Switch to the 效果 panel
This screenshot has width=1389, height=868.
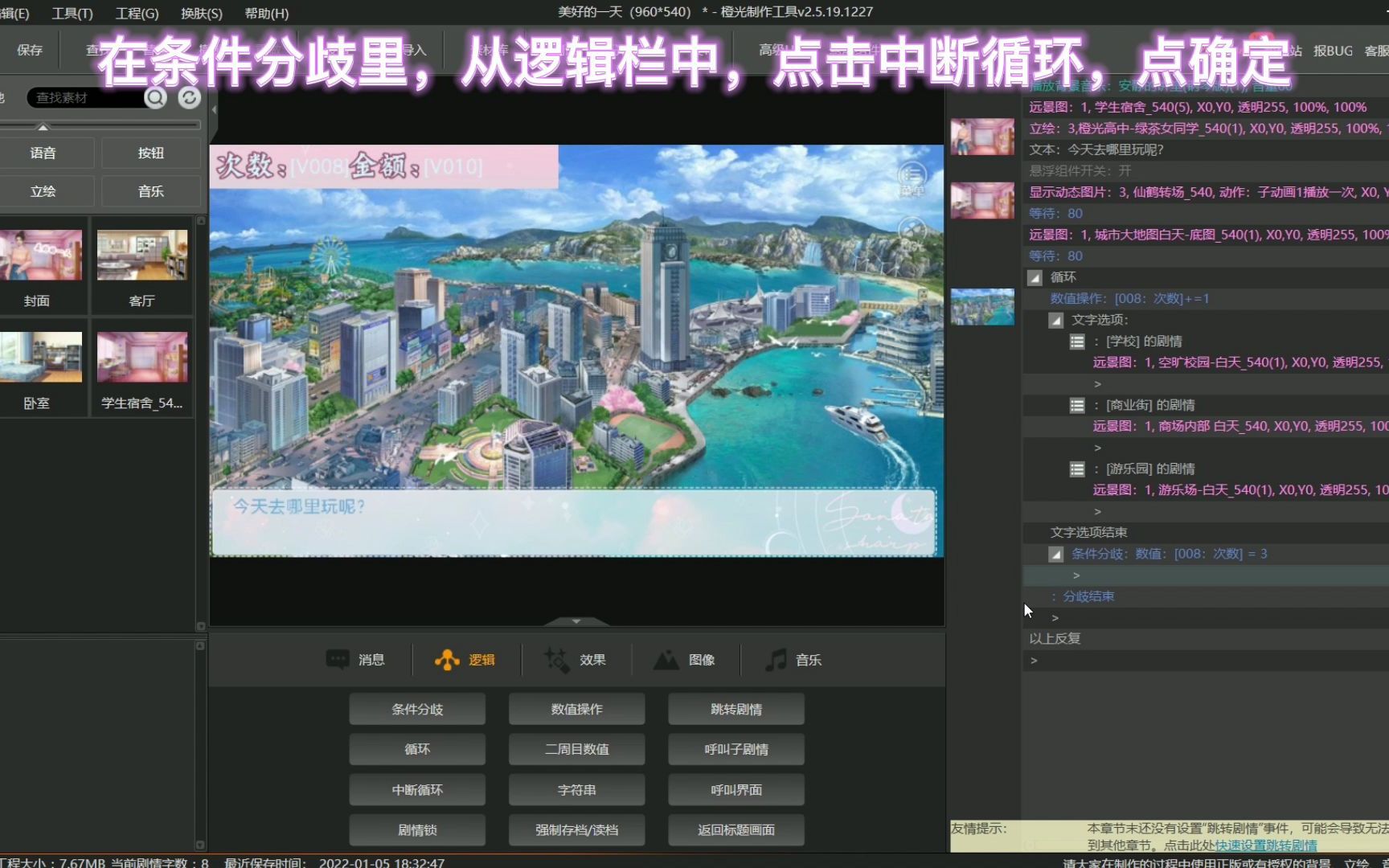coord(577,660)
